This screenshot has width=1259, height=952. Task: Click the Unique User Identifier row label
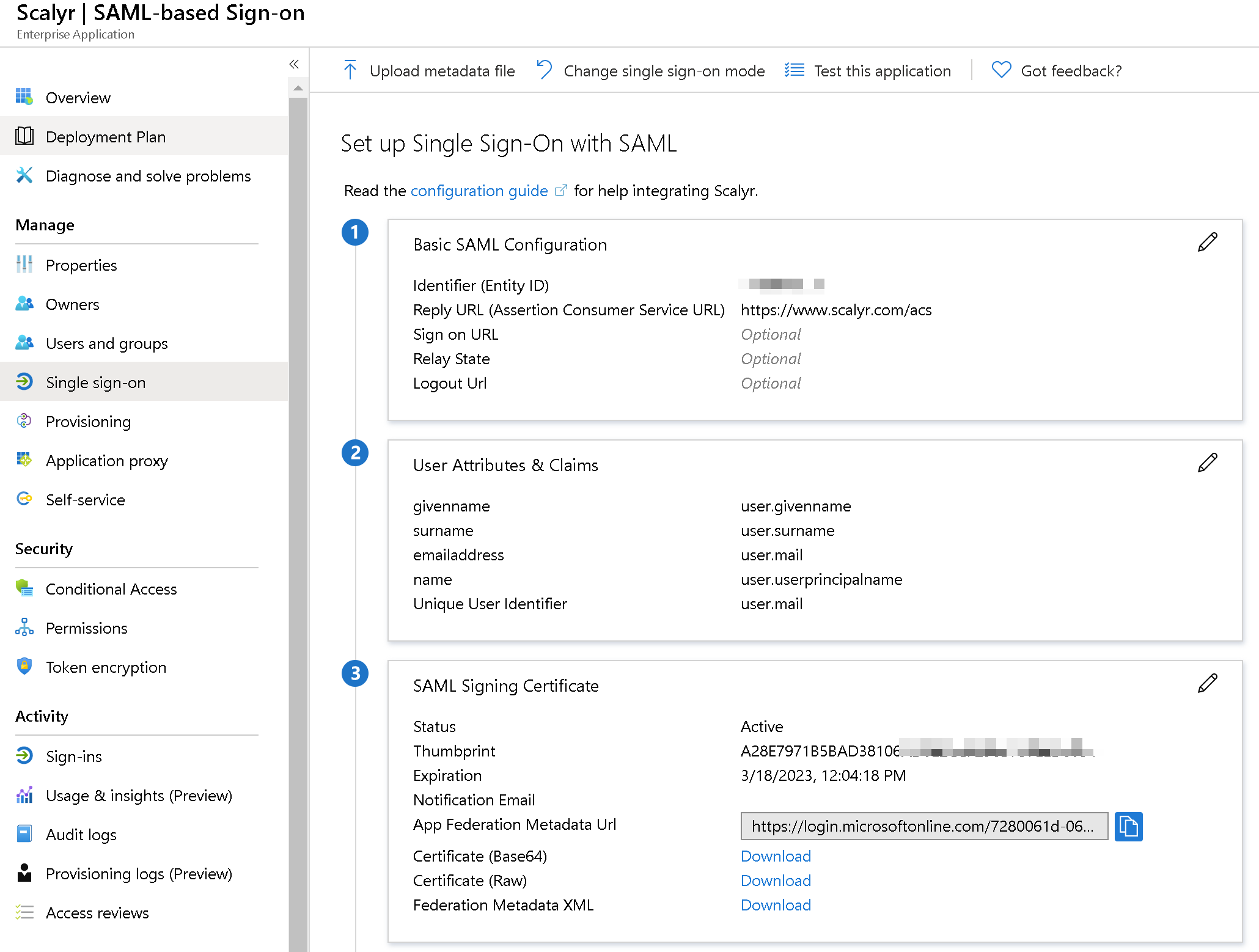pos(490,604)
